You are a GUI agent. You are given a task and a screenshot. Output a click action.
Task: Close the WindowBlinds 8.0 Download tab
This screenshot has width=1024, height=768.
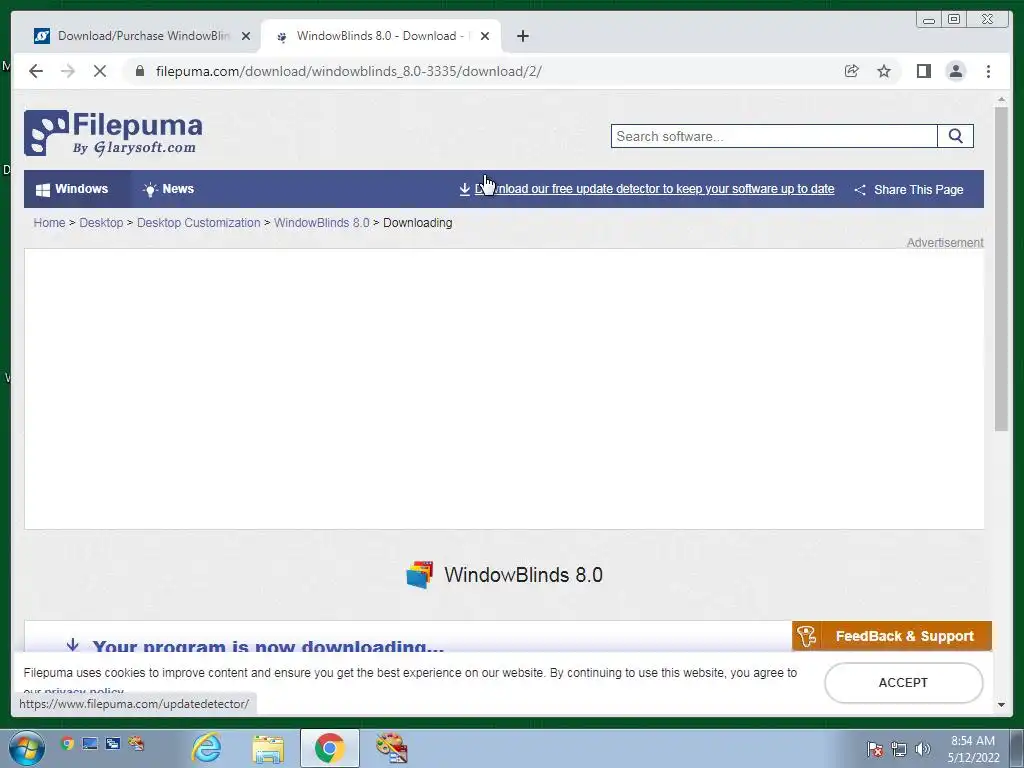(x=485, y=37)
